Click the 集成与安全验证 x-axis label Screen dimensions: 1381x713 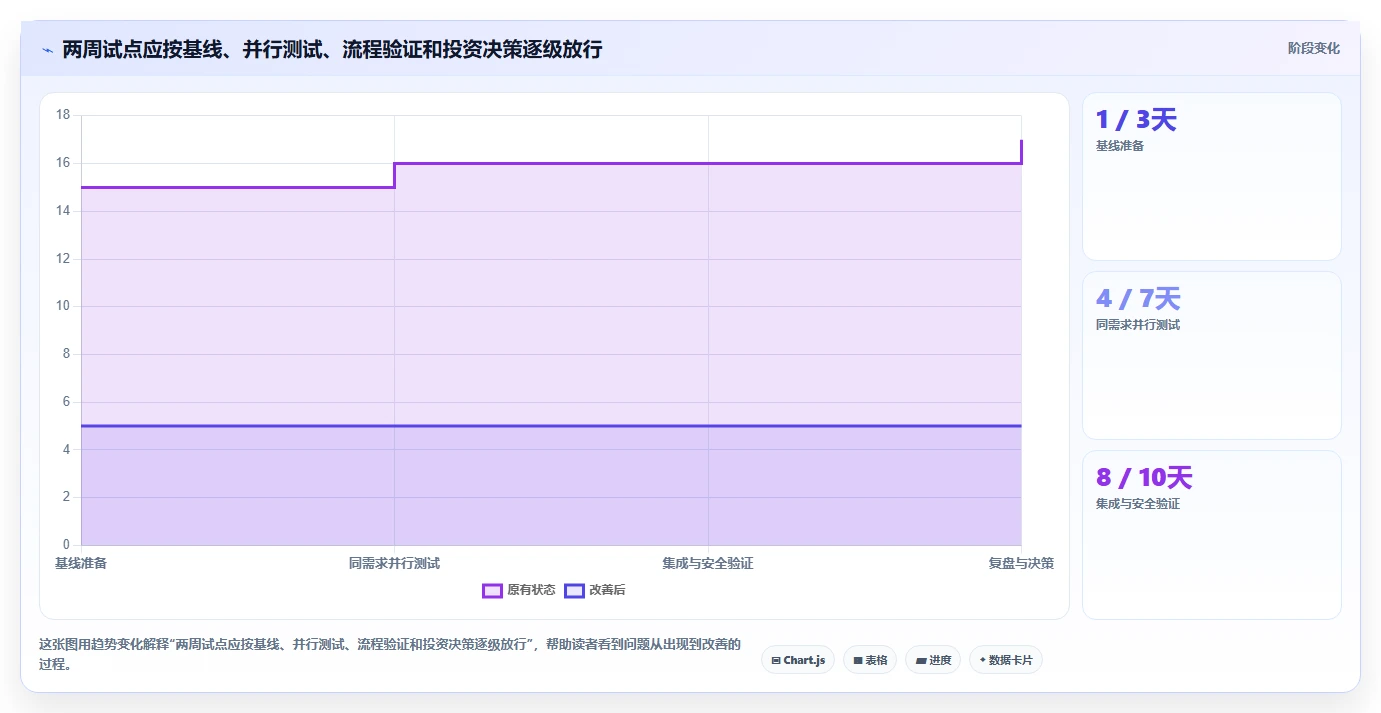click(x=708, y=563)
